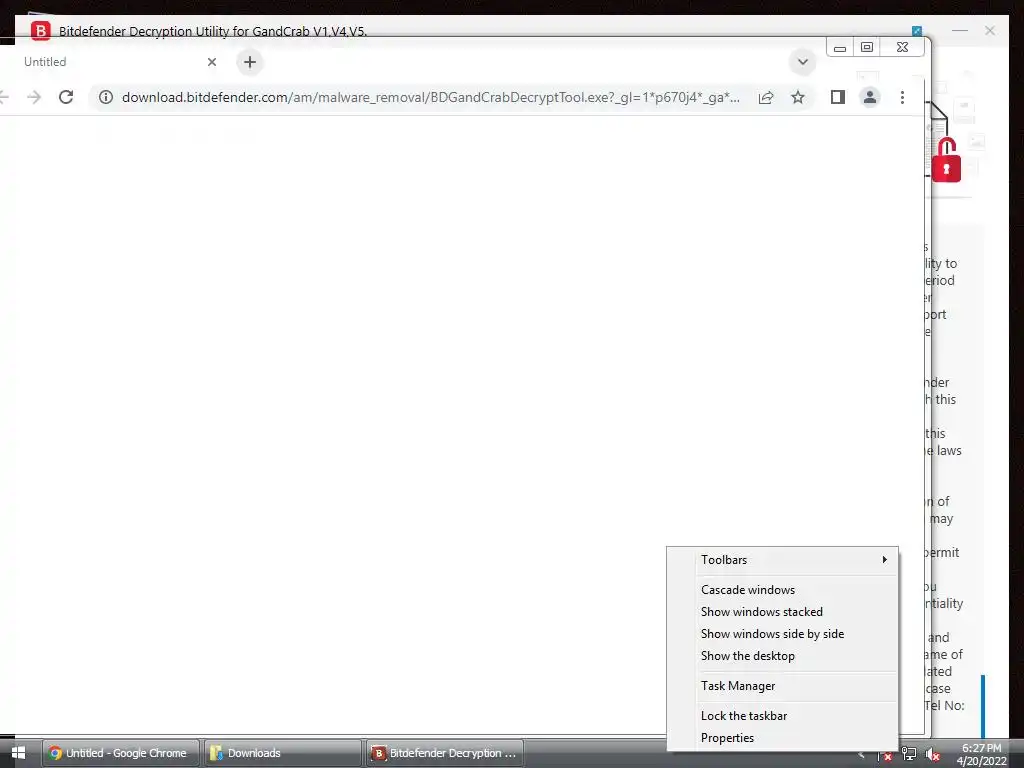Share this page from the address bar
This screenshot has width=1024, height=768.
pyautogui.click(x=766, y=97)
